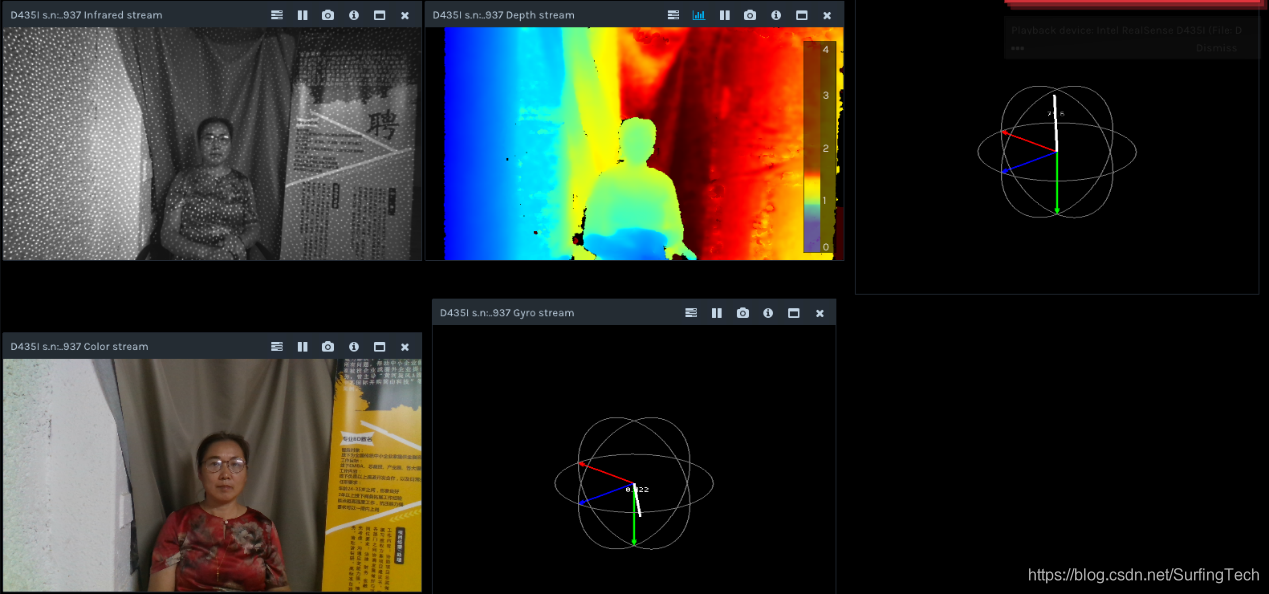Toggle histogram equalization icon on Depth stream

pos(699,15)
